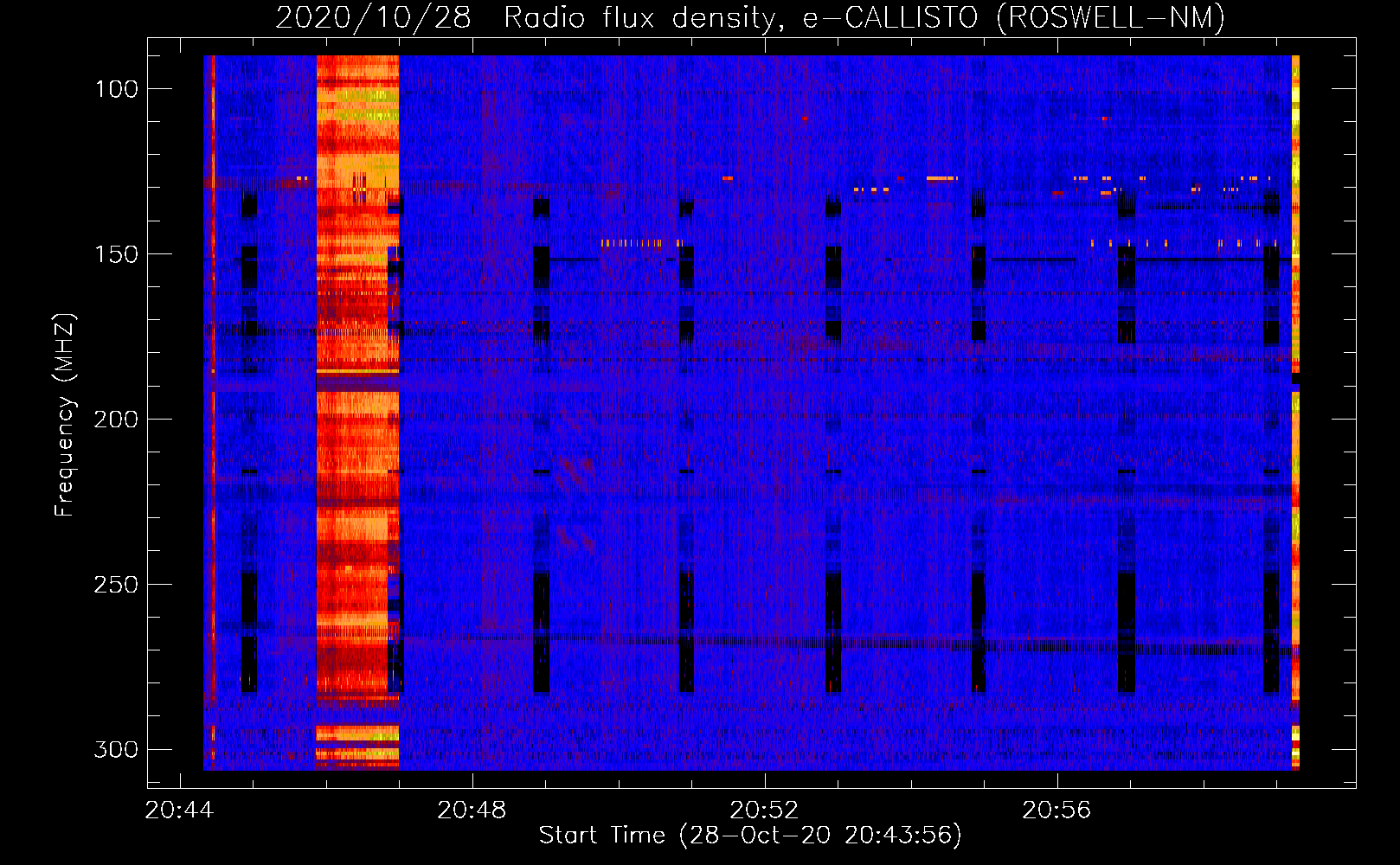Click the '20:48' time tick label

[x=472, y=811]
